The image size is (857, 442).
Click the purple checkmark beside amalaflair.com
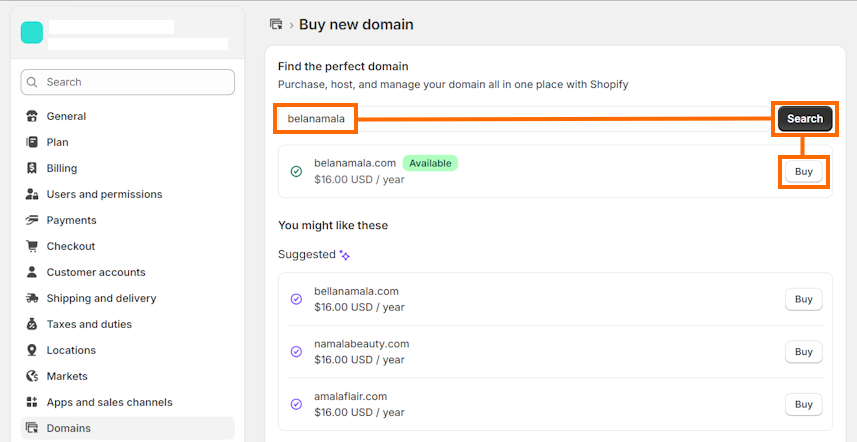[x=296, y=404]
